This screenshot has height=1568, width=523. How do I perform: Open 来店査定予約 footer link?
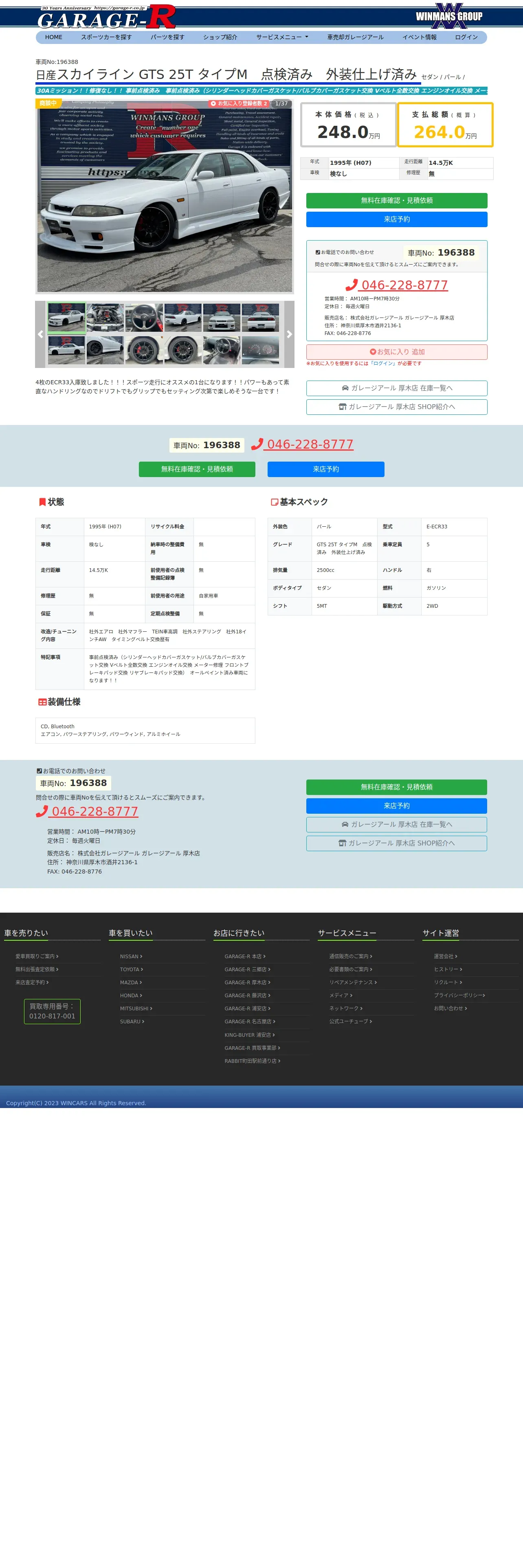pyautogui.click(x=32, y=982)
